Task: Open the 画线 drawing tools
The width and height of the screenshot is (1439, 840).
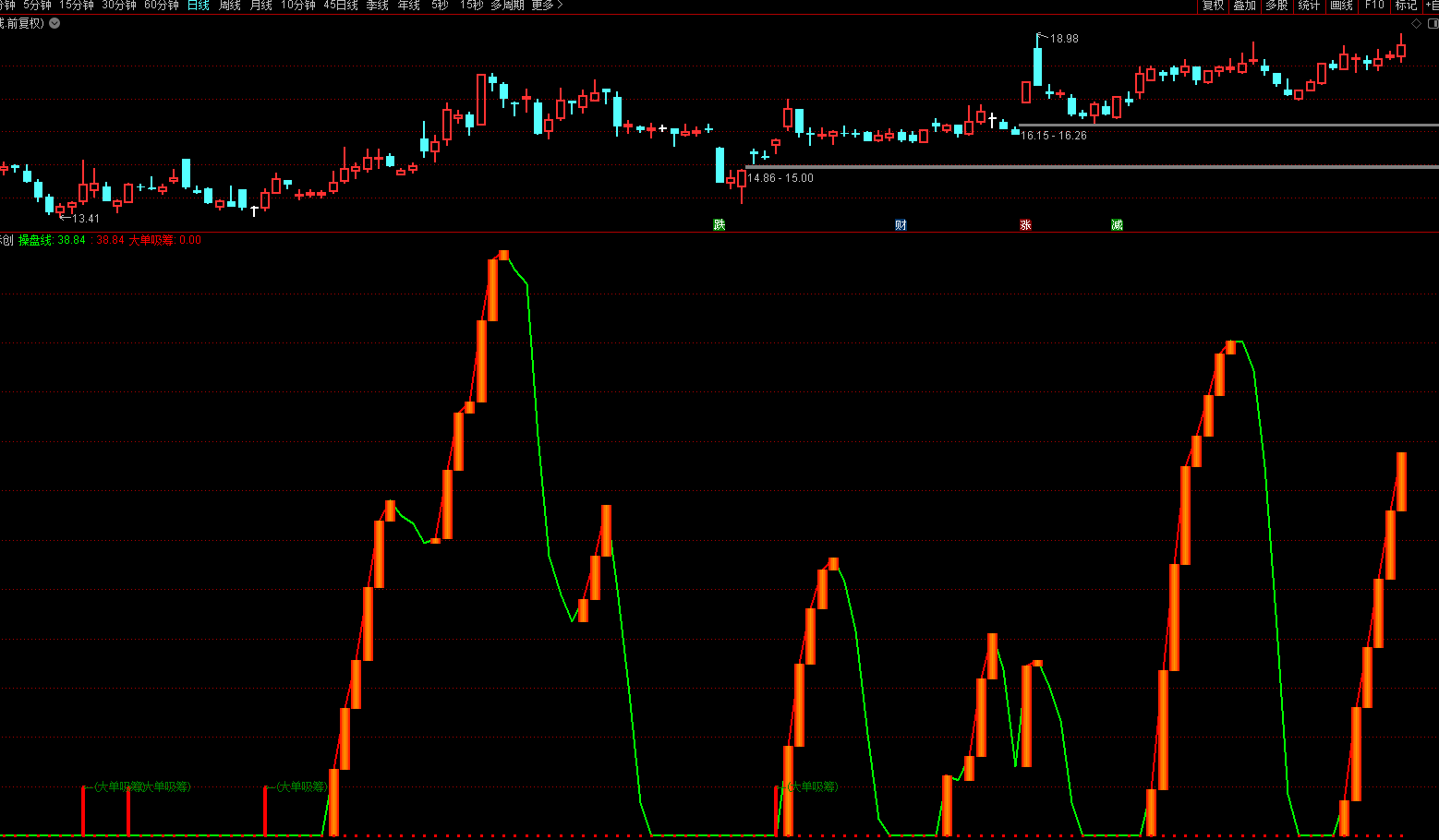Action: (1341, 6)
